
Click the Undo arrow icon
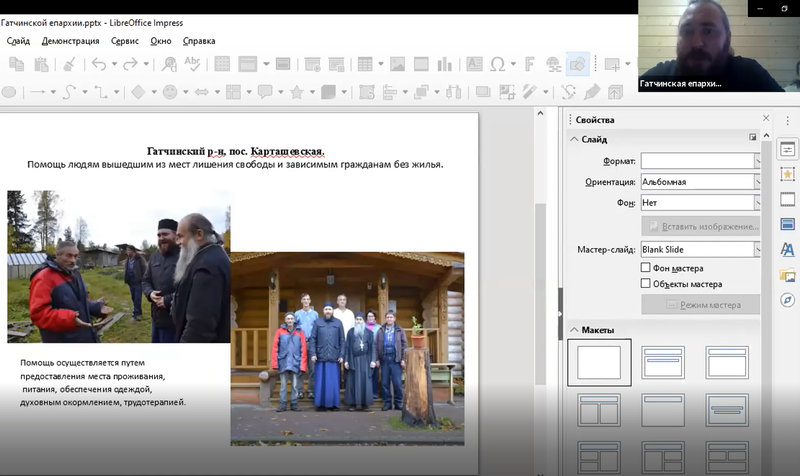tap(99, 64)
